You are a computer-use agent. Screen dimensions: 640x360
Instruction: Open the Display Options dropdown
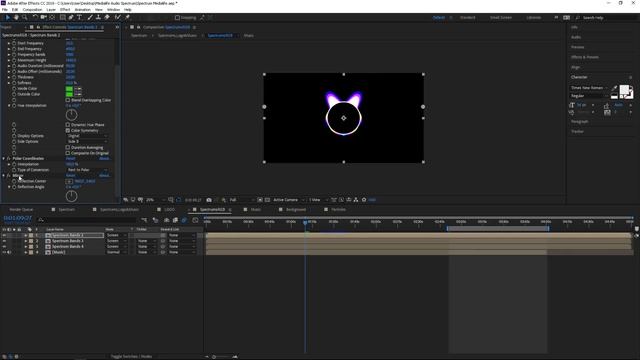[87, 136]
